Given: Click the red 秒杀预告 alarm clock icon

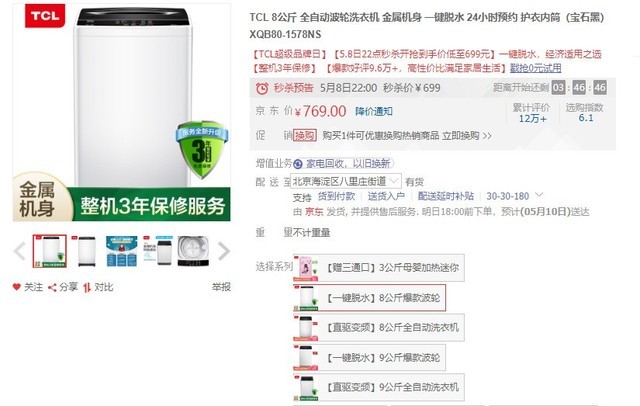Looking at the screenshot, I should pyautogui.click(x=262, y=88).
